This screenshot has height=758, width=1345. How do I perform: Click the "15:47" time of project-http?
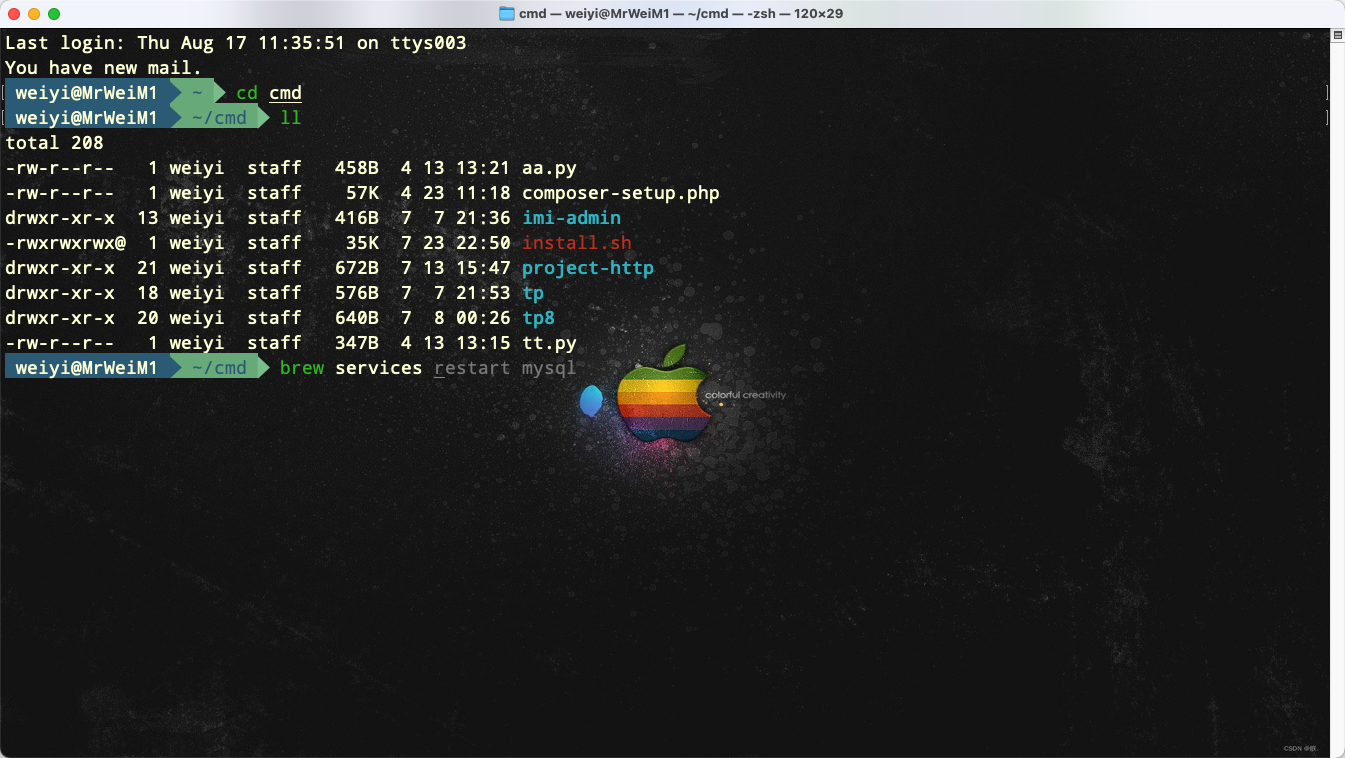(483, 268)
